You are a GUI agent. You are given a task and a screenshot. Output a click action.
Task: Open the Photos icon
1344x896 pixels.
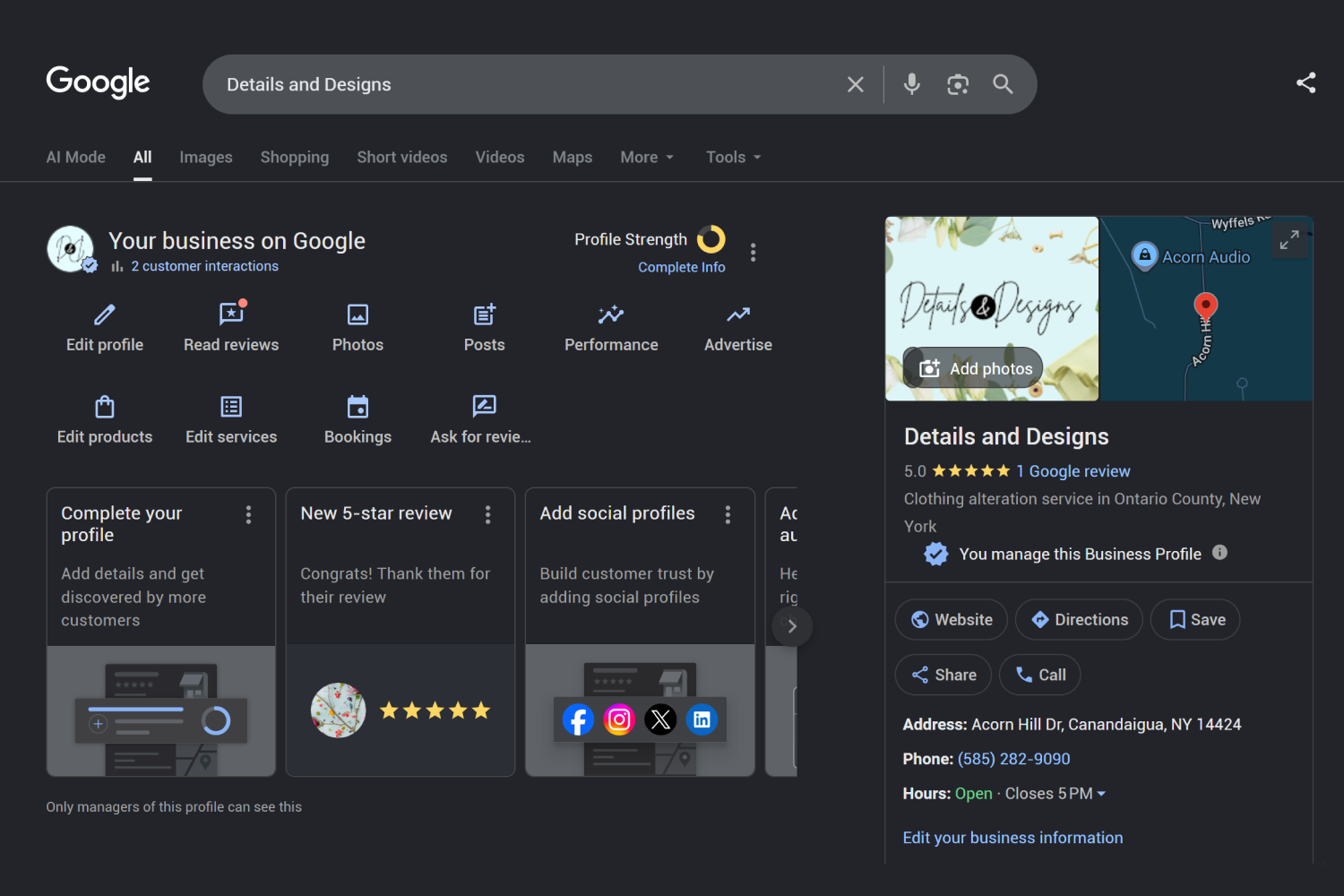pyautogui.click(x=358, y=314)
